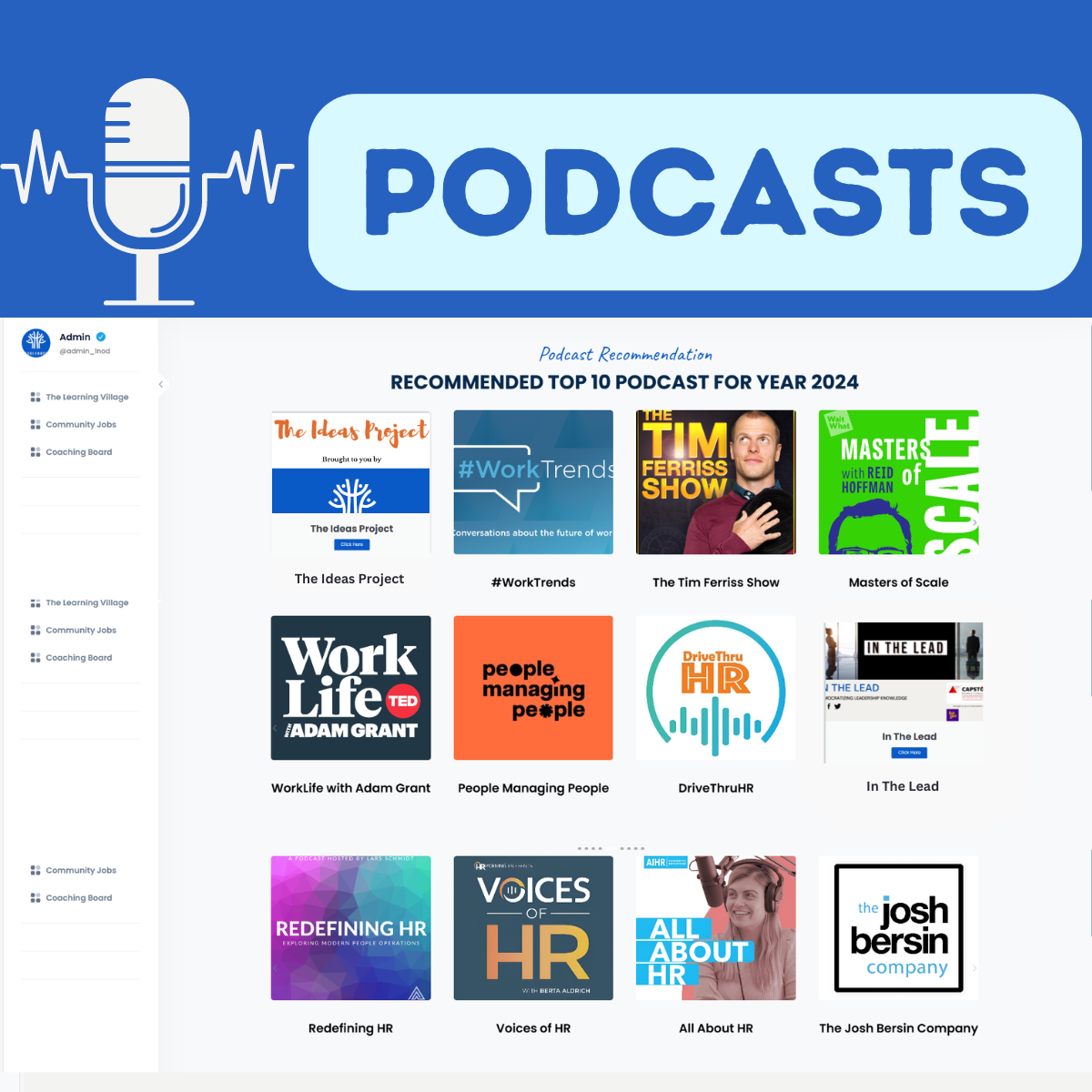The image size is (1092, 1092).
Task: Open the first Community Jobs sidebar item
Action: coord(74,424)
